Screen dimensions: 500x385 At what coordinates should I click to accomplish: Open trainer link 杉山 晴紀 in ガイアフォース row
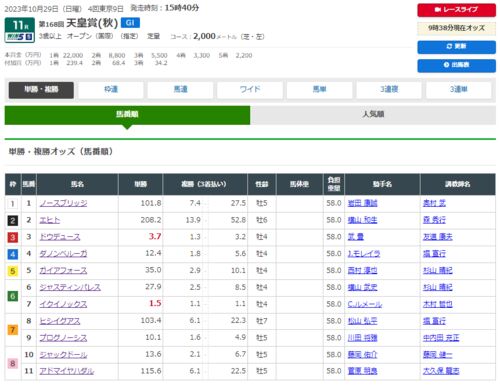point(438,271)
